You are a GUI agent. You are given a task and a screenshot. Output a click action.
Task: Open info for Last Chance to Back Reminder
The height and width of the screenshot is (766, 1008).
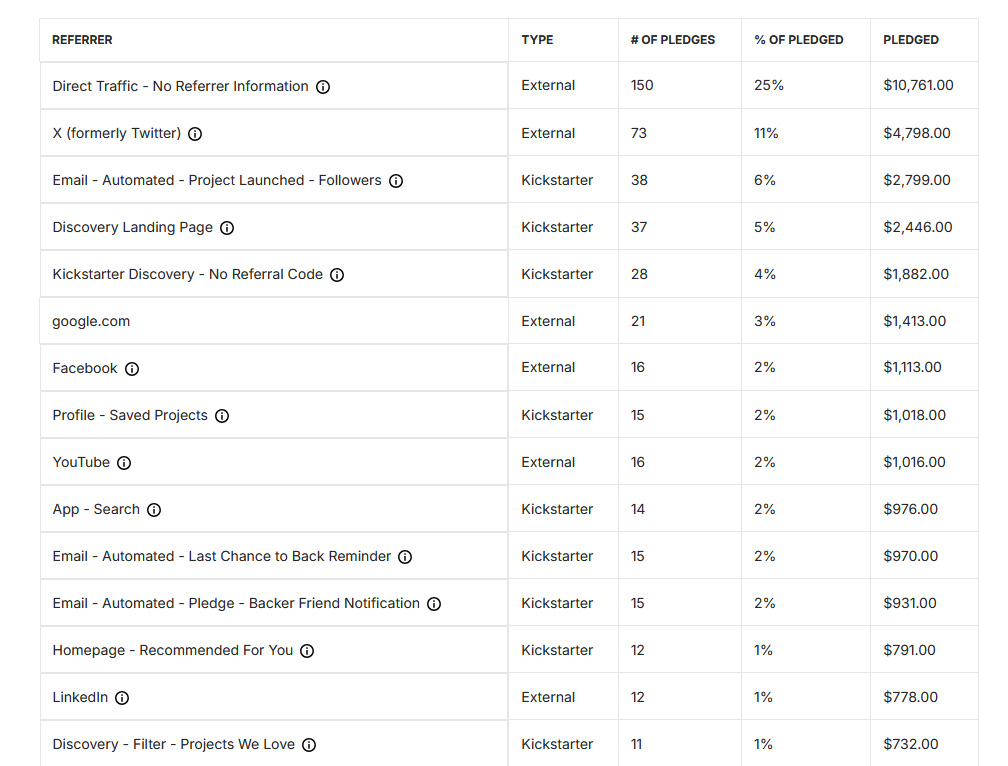point(405,557)
